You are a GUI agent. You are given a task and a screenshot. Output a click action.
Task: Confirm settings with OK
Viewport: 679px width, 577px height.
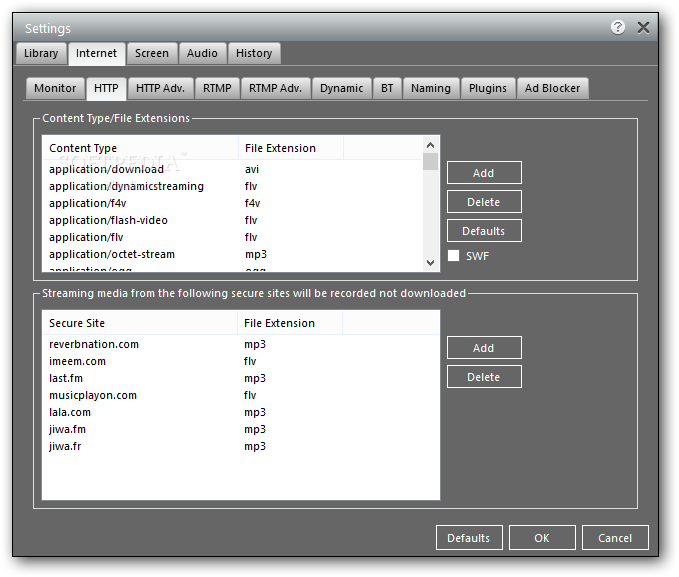542,538
